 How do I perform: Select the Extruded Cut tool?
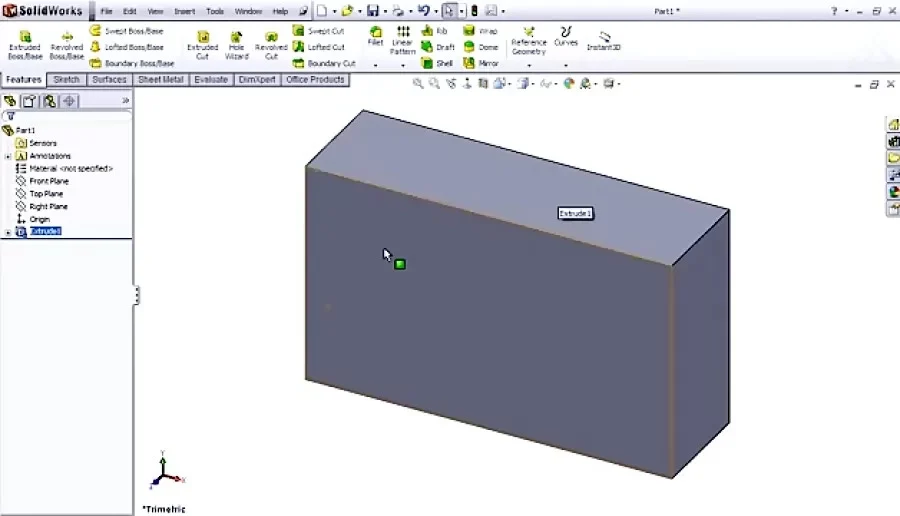coord(203,45)
